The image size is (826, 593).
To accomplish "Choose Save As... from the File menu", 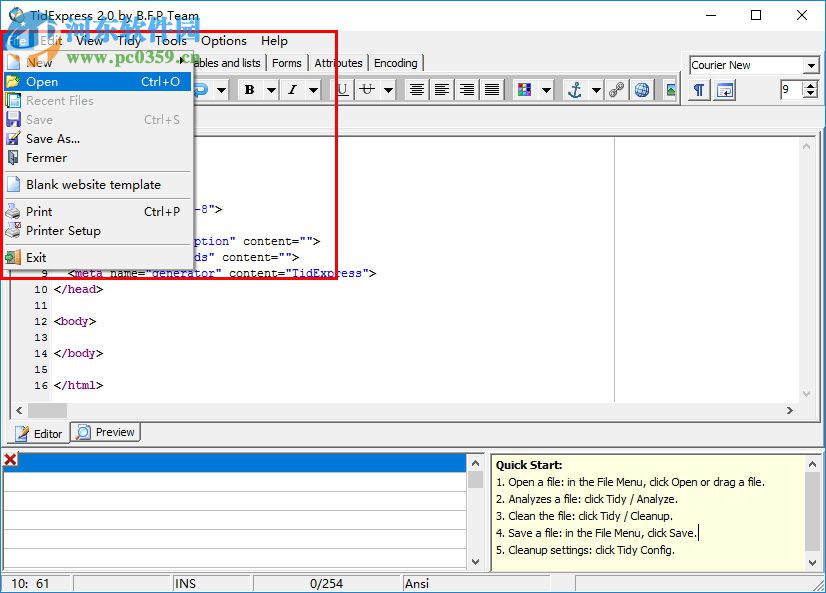I will [53, 139].
